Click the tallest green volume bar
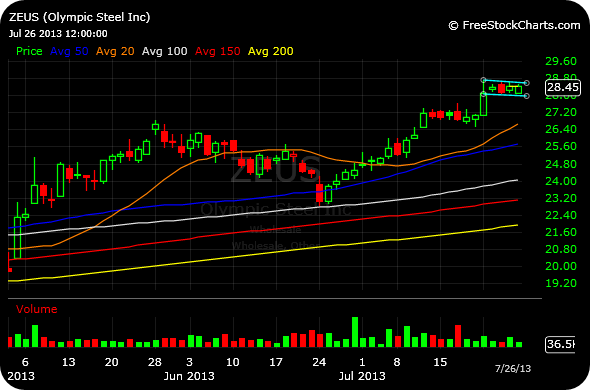This screenshot has height=390, width=590. 355,332
